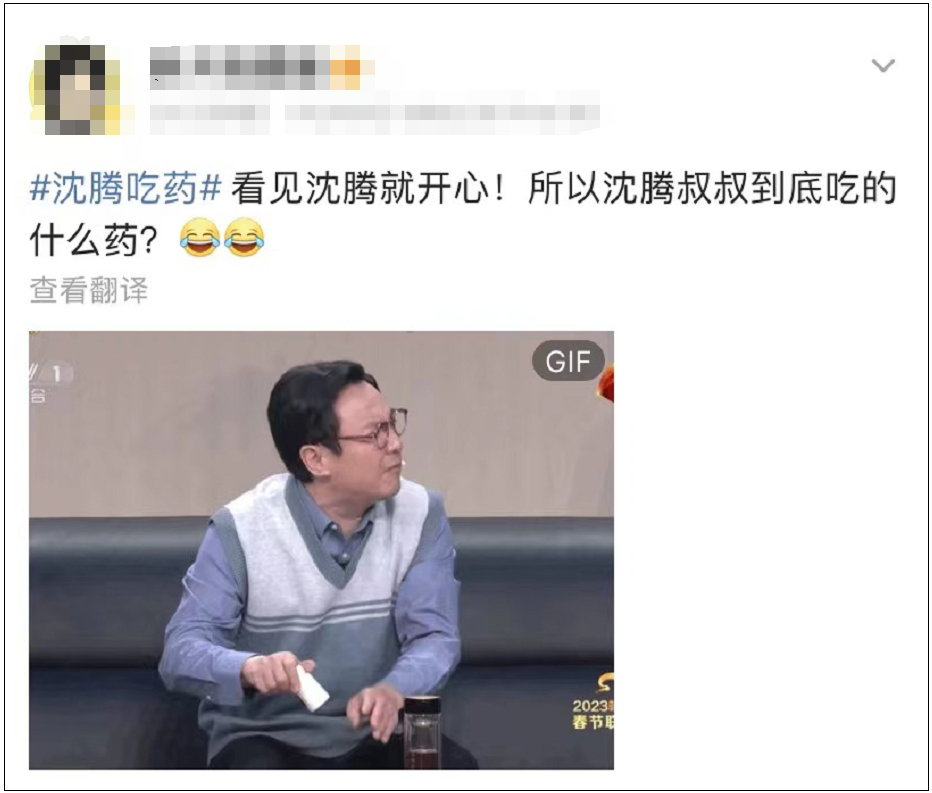
Task: Click the first crying-laughing emoji
Action: coord(199,238)
